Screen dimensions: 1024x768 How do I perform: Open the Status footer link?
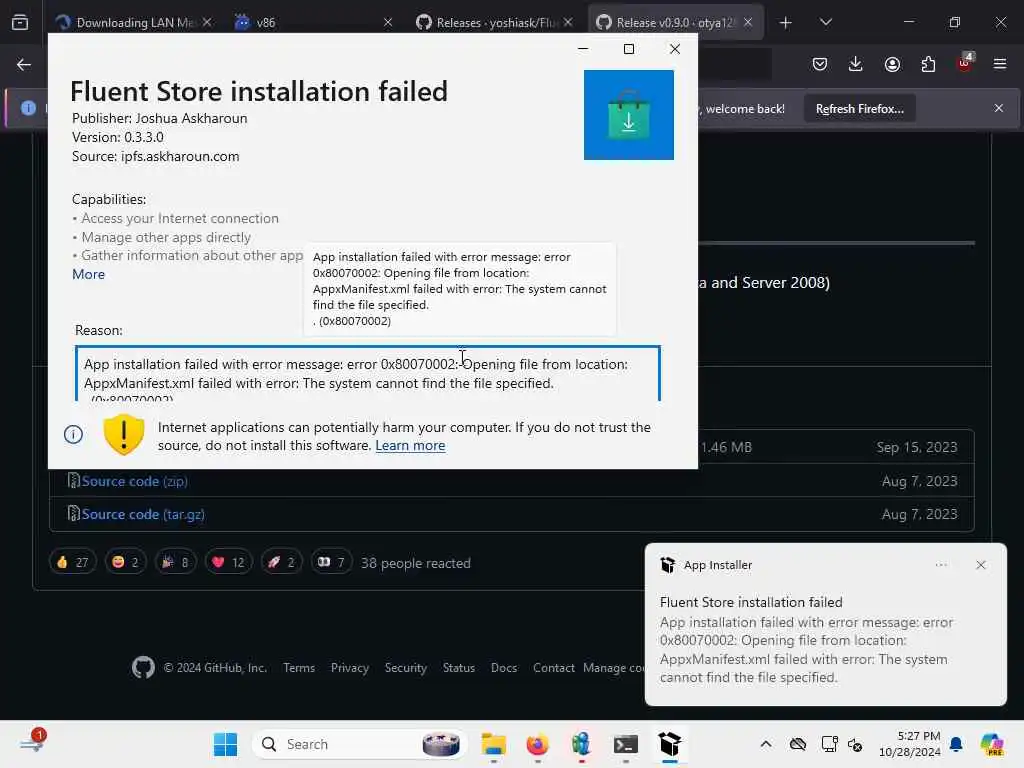pos(459,667)
